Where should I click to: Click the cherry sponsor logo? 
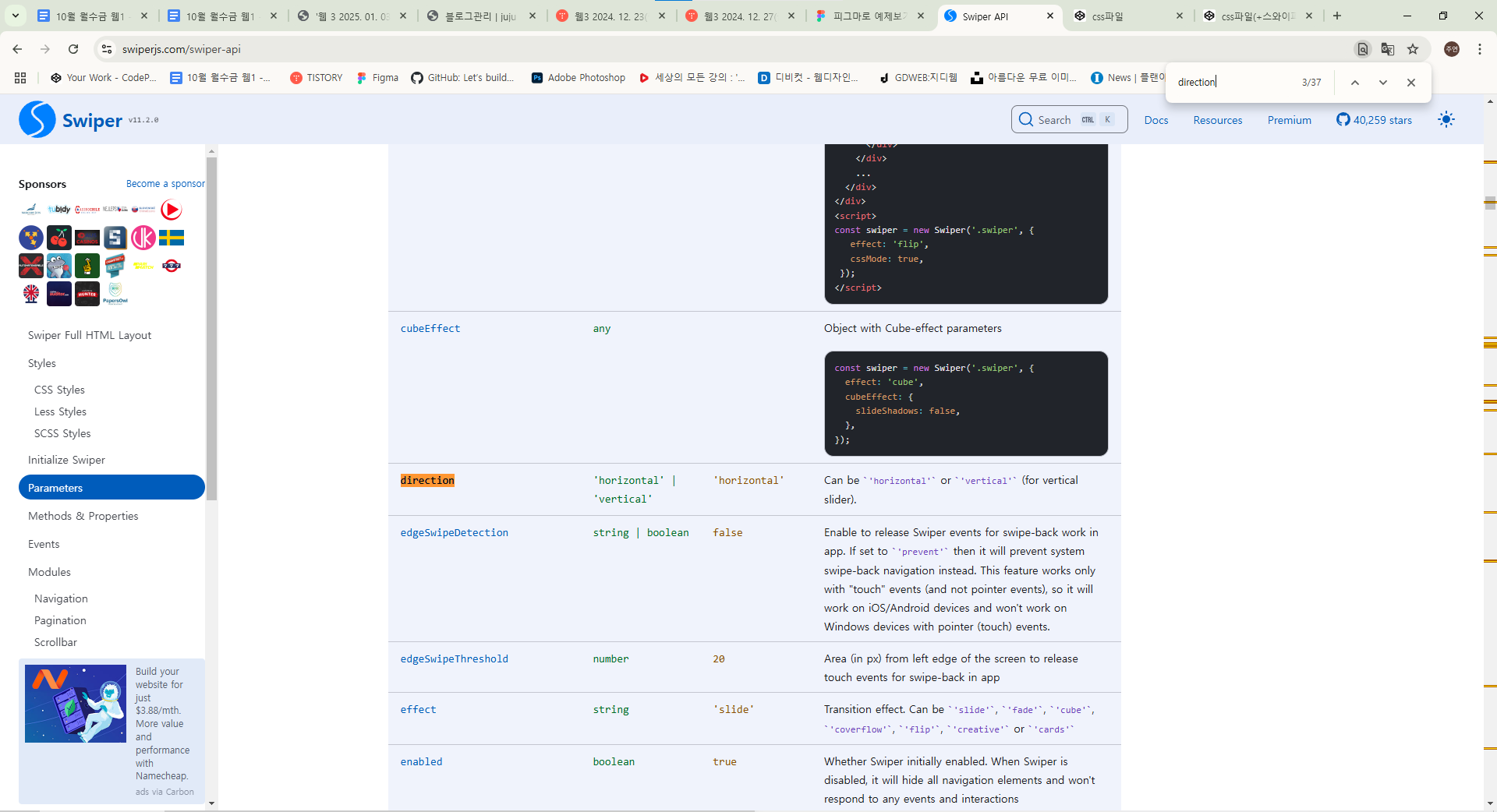click(59, 238)
